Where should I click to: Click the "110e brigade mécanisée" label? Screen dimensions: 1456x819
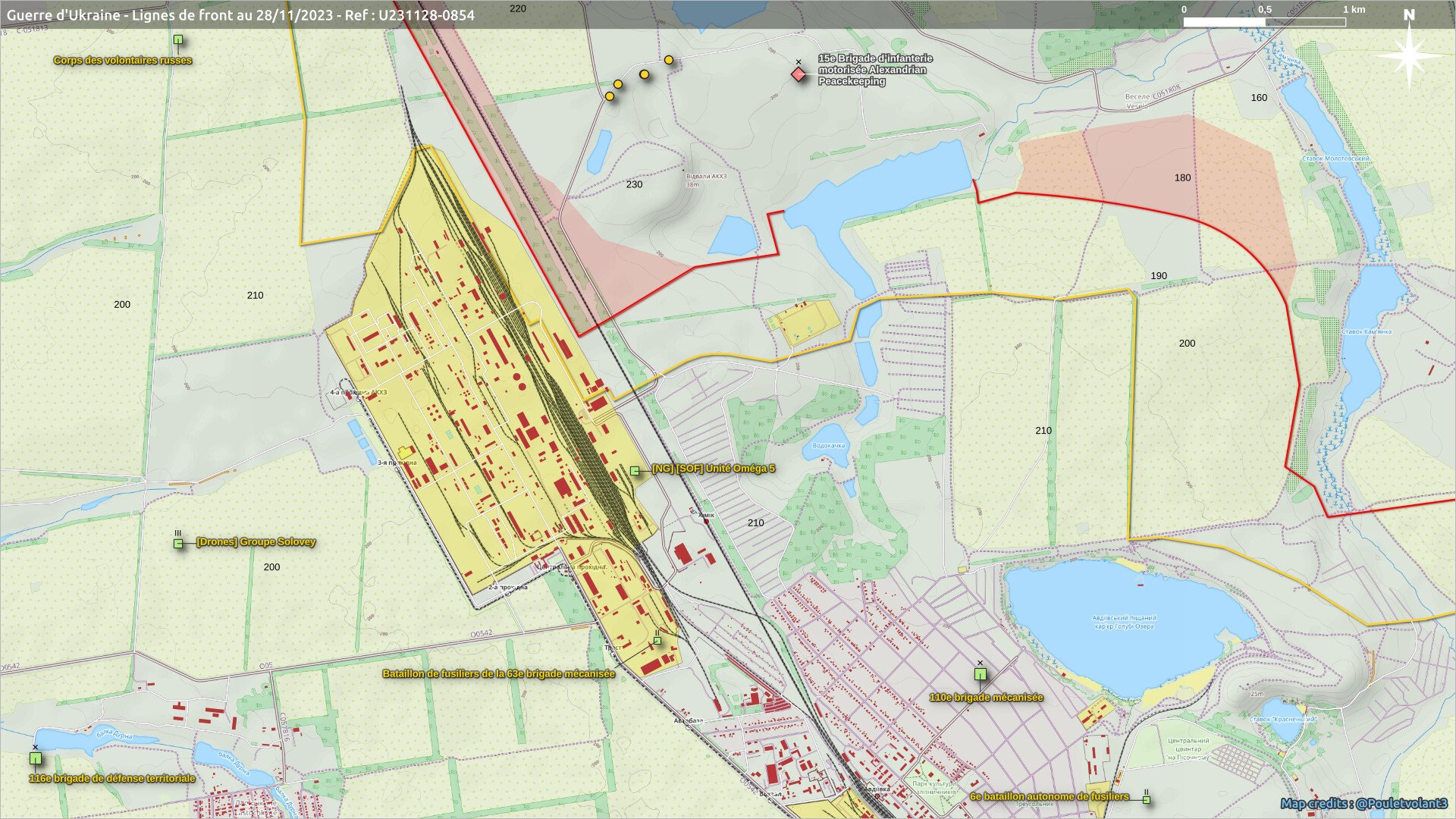point(987,697)
